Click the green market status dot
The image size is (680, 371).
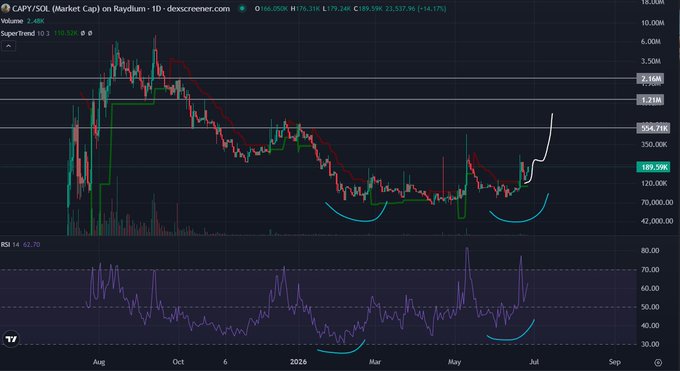click(x=242, y=8)
